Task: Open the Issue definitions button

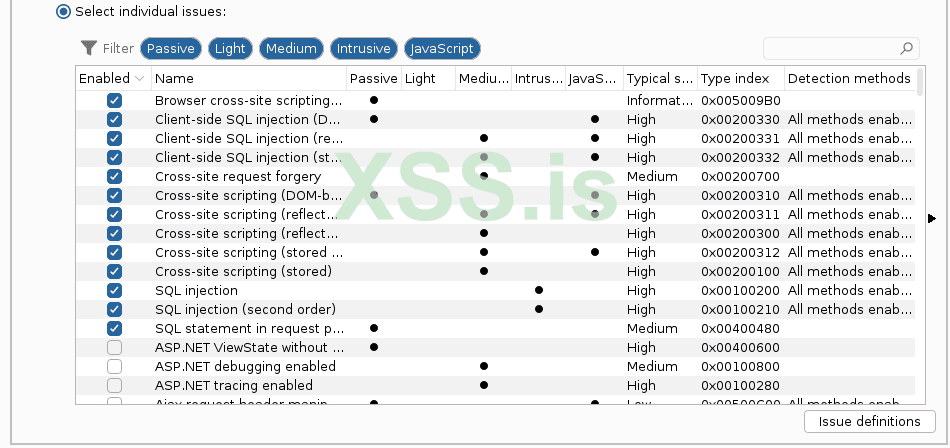Action: point(869,421)
